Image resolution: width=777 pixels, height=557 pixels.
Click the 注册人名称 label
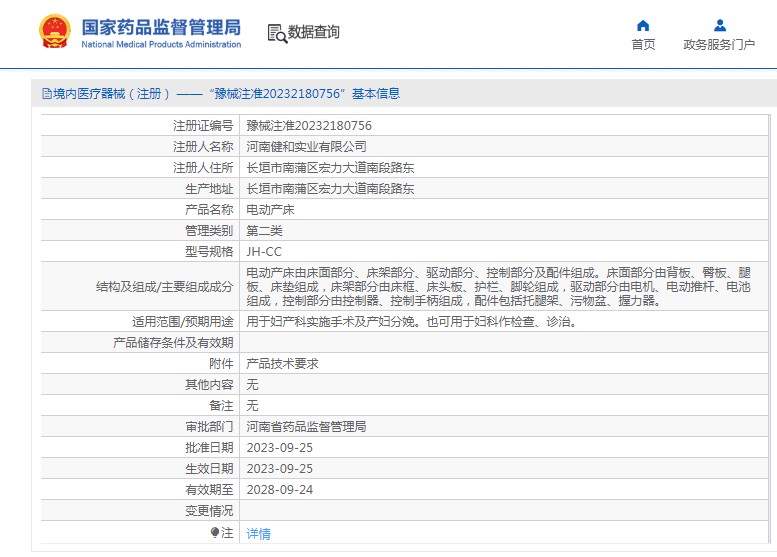pyautogui.click(x=203, y=147)
